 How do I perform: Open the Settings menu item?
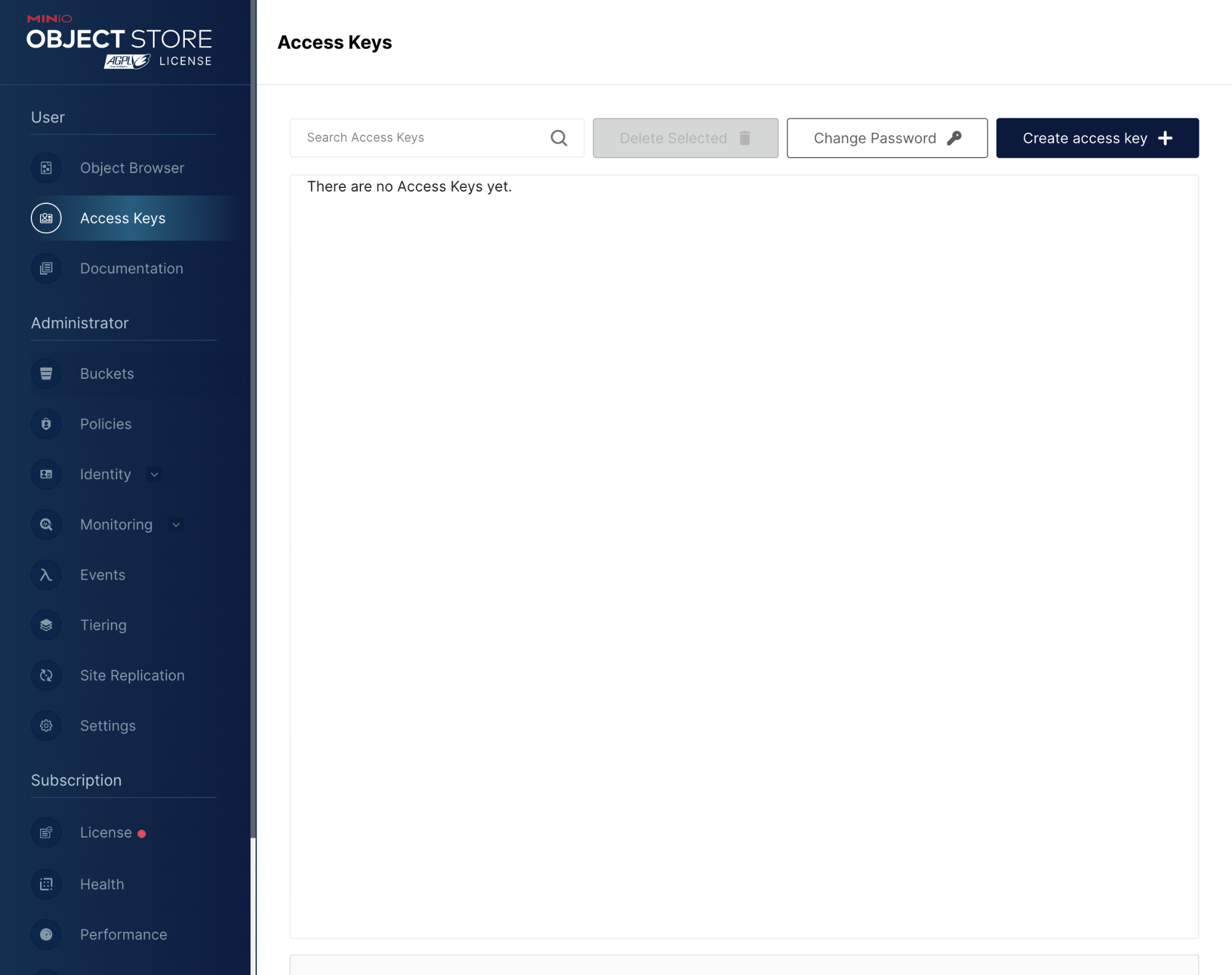point(108,726)
